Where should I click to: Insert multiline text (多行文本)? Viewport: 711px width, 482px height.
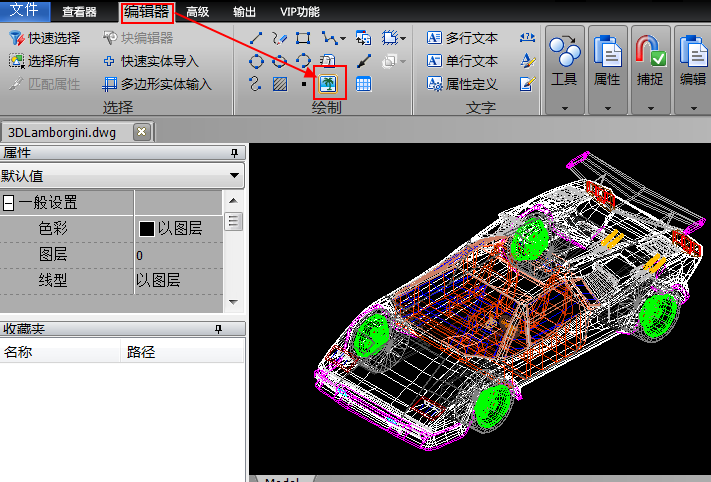[462, 38]
